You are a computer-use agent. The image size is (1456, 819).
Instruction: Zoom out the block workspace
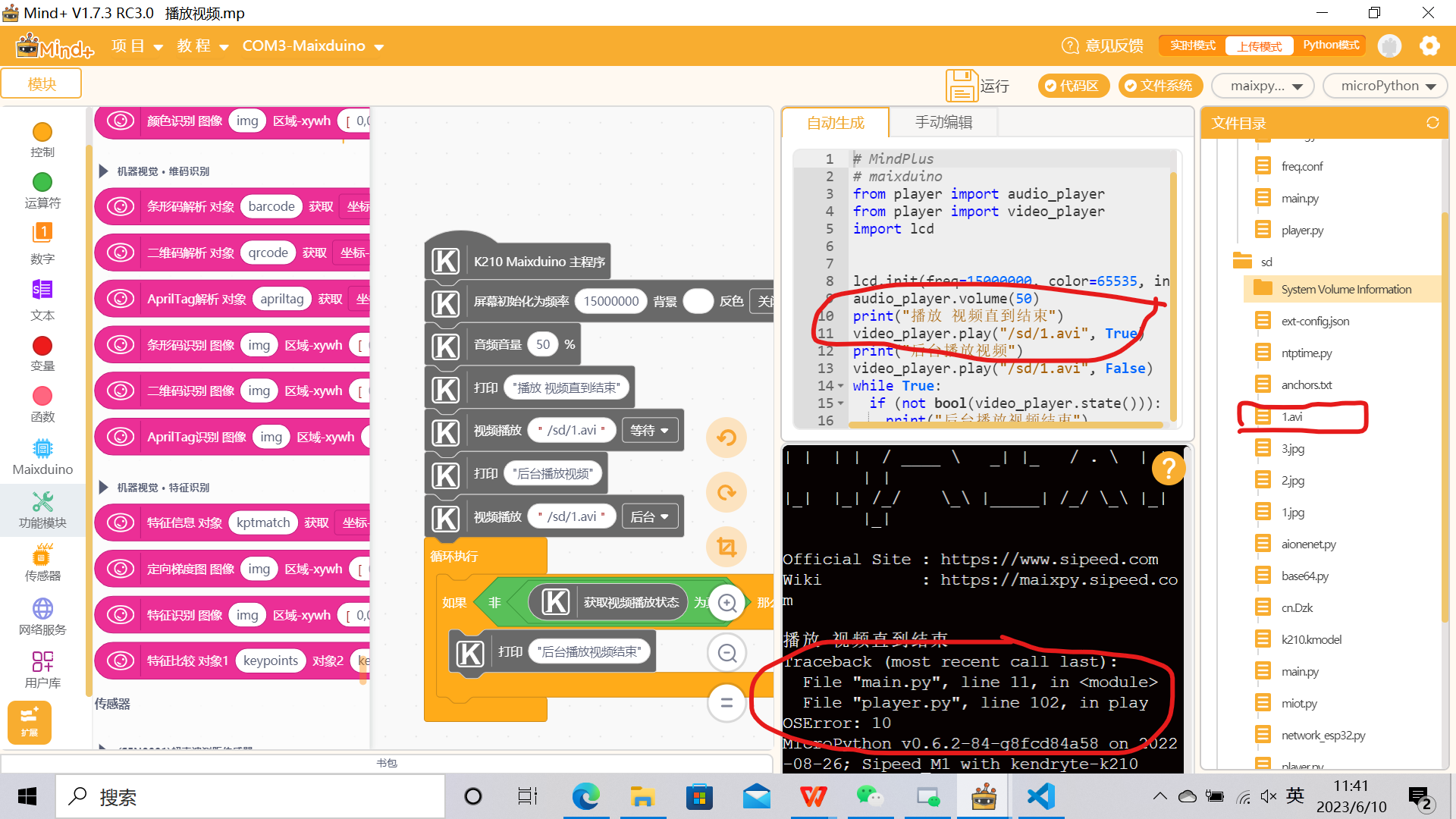726,653
